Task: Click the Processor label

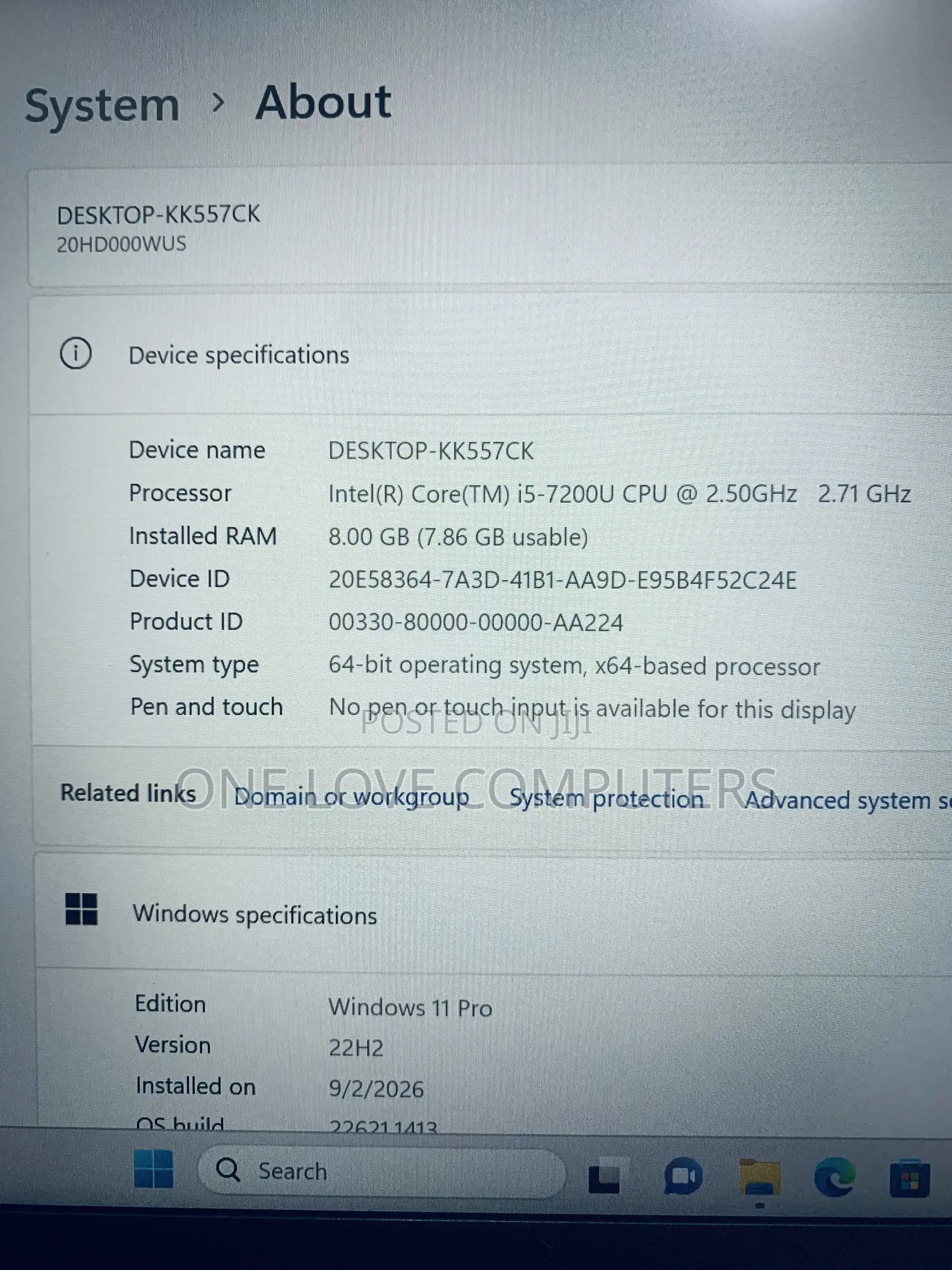Action: 180,493
